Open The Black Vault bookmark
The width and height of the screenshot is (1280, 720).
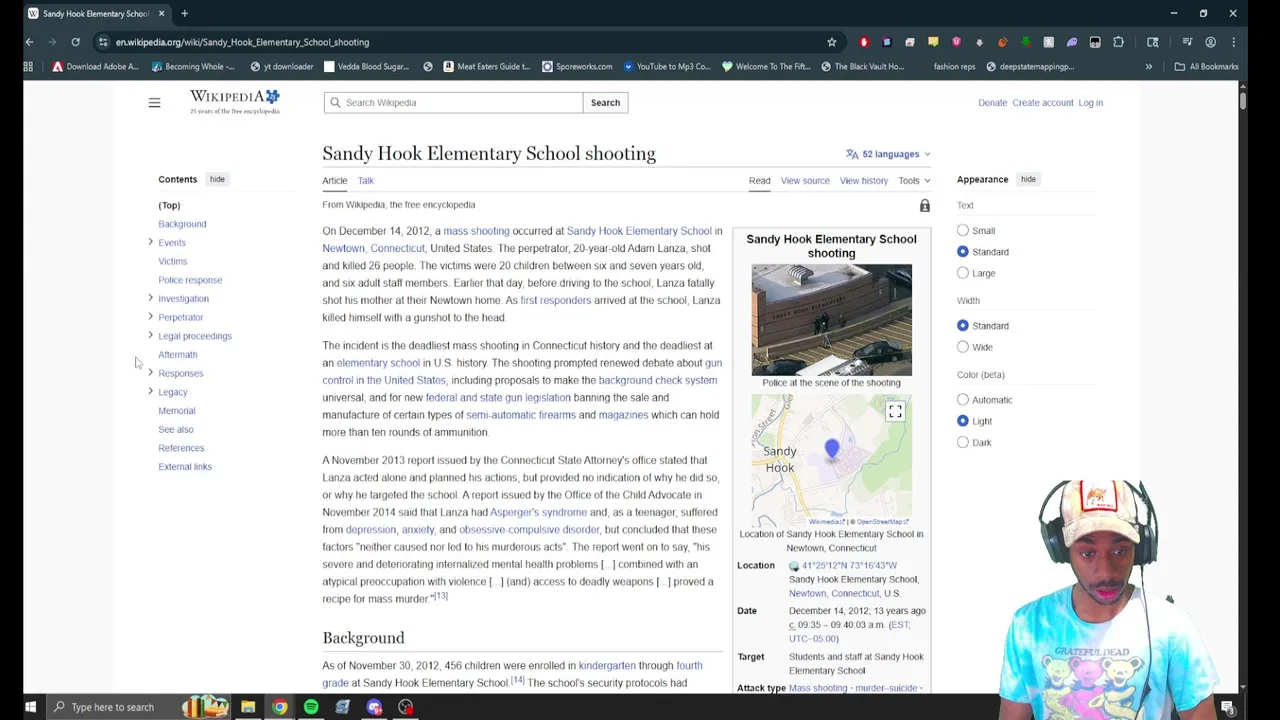[x=861, y=66]
